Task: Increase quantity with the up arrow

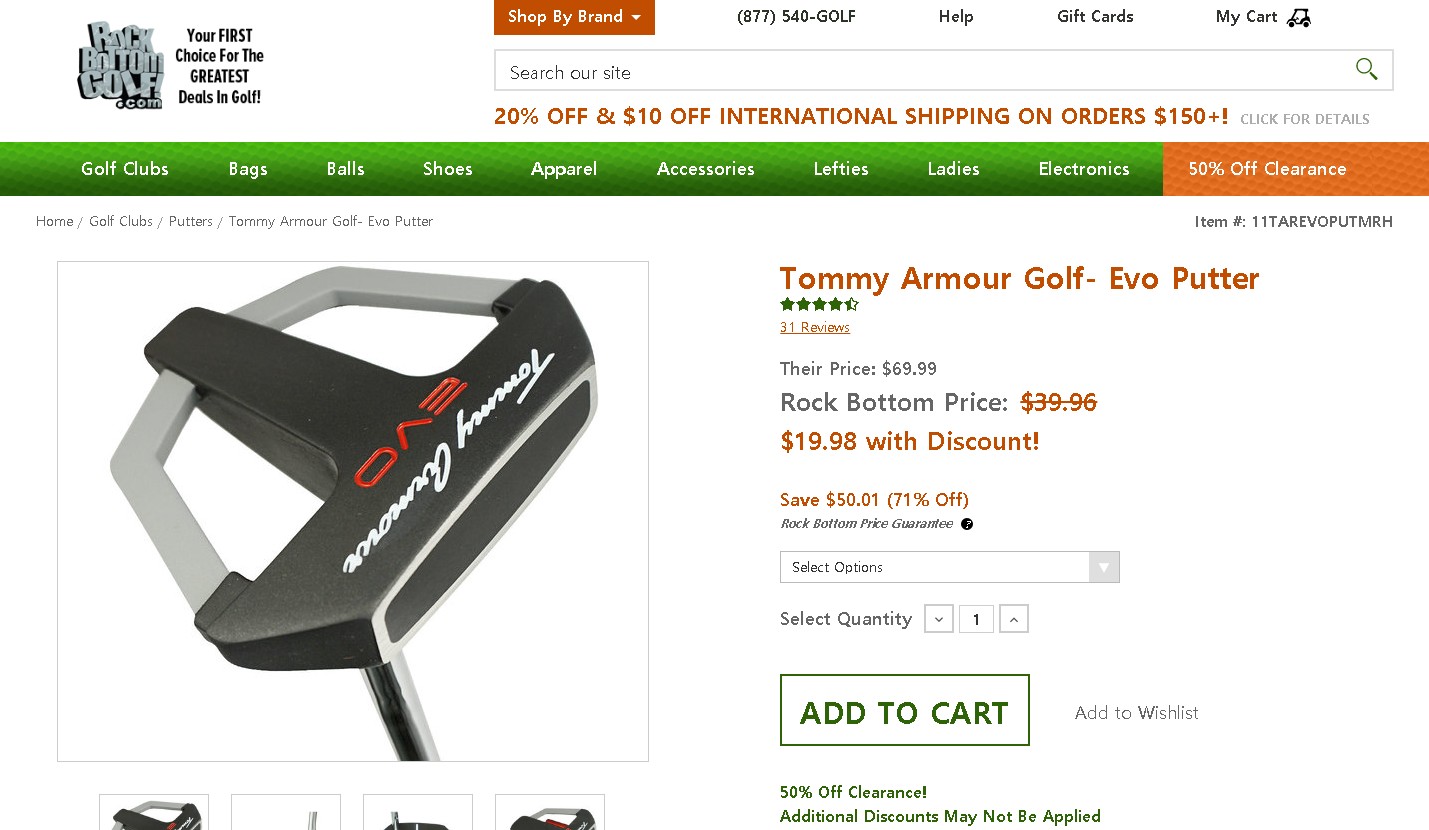Action: 1014,619
